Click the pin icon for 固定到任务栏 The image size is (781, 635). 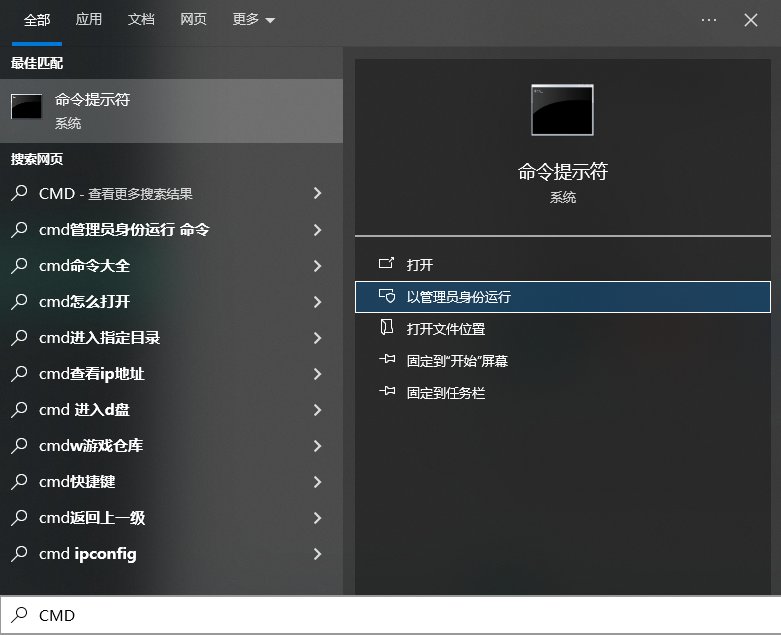tap(387, 393)
